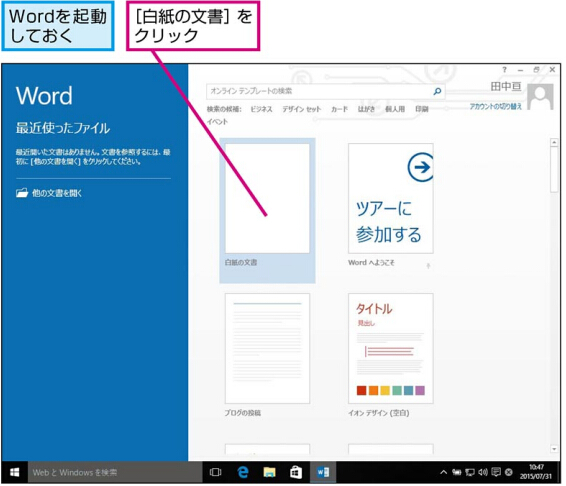
Task: Click the 個人用 suggested search
Action: click(395, 109)
